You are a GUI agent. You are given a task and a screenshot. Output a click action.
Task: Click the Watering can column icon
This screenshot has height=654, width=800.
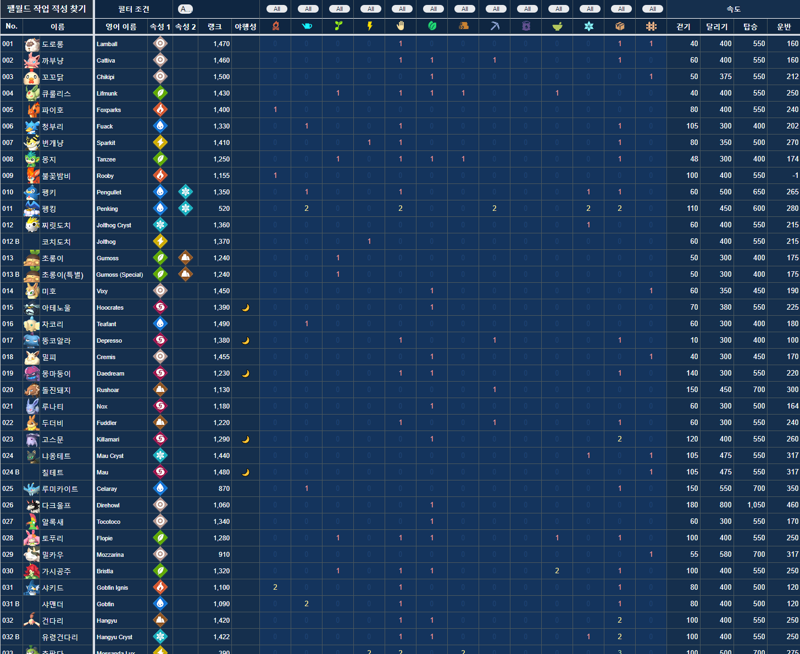307,26
